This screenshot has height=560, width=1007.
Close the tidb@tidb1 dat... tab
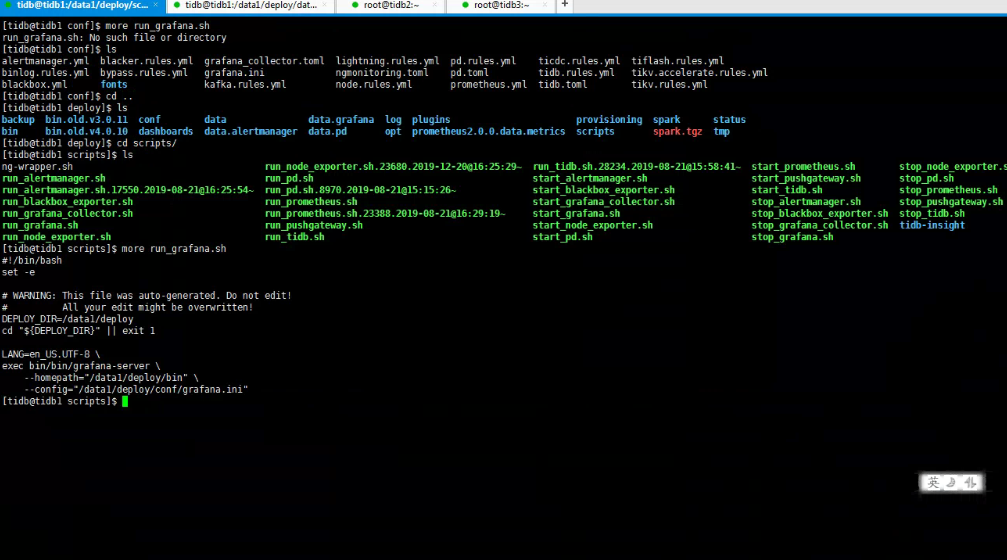(x=324, y=5)
